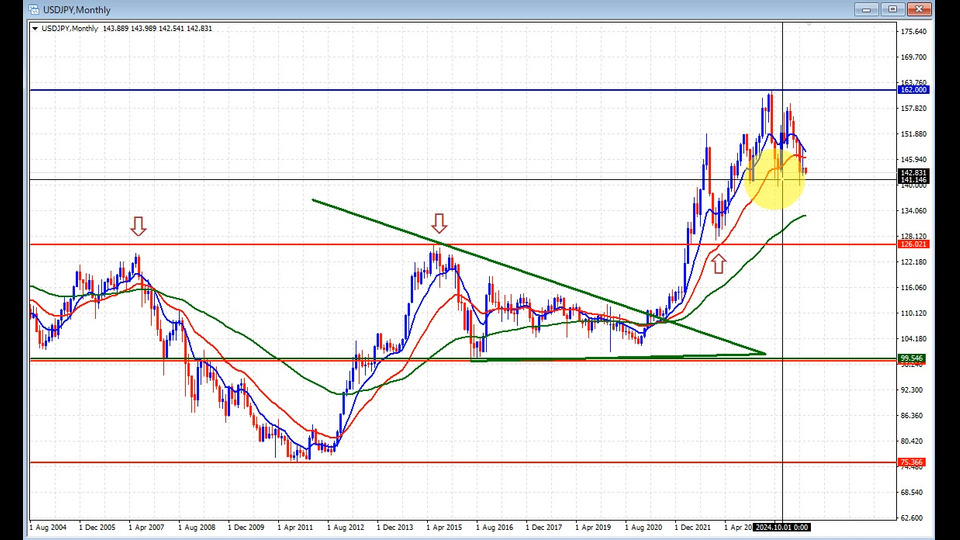Click the '1 Apr 2019' date on time axis
The image size is (960, 540).
[x=593, y=527]
